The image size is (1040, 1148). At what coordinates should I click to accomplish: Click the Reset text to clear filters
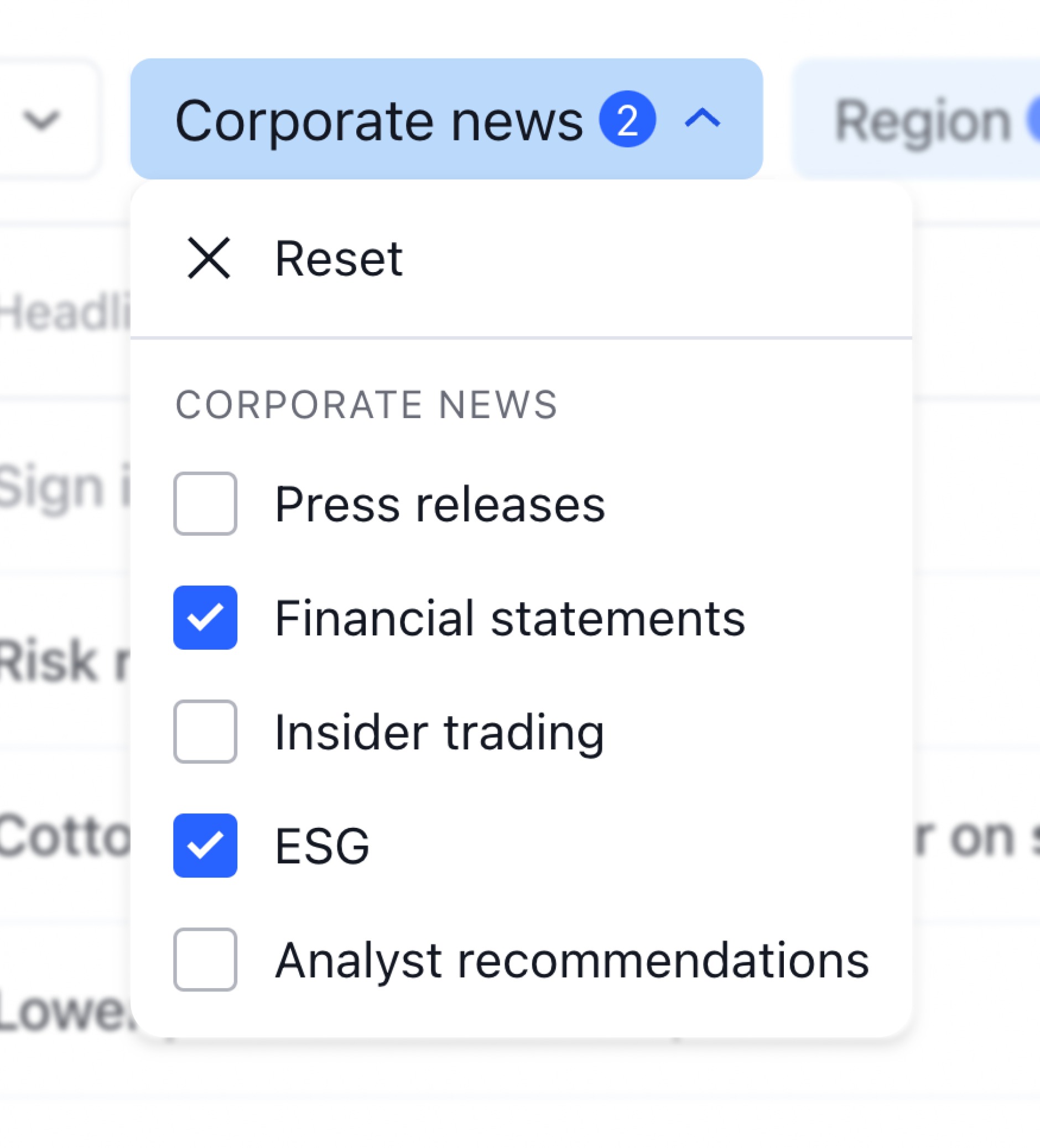[x=339, y=259]
